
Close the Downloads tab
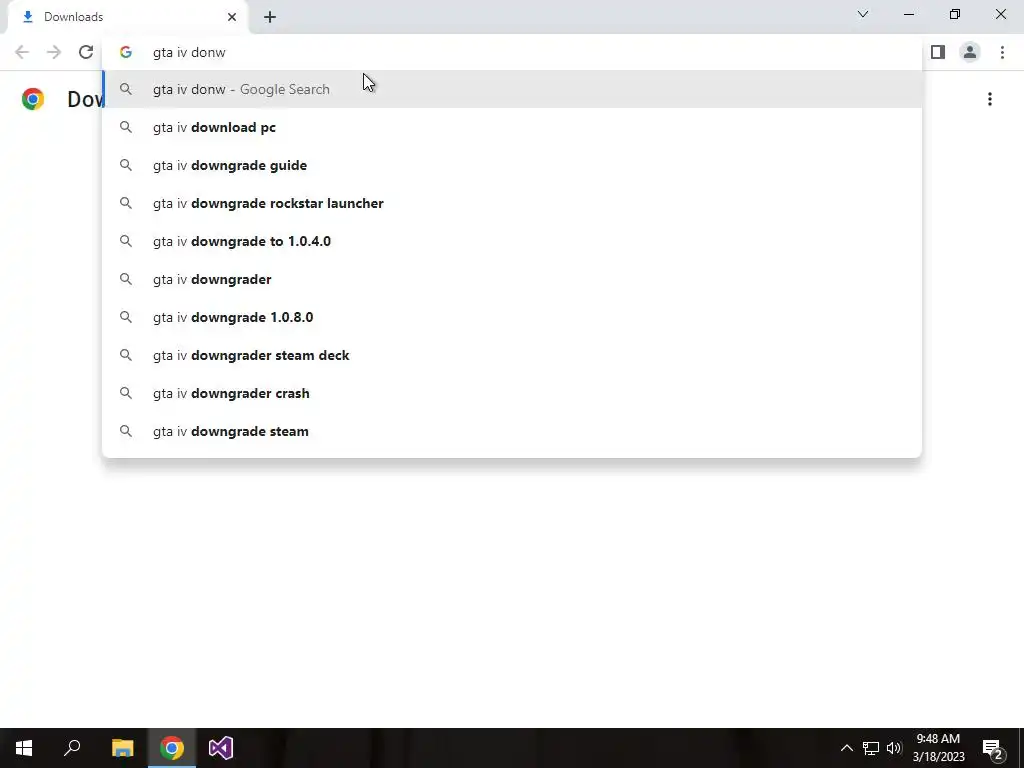coord(232,17)
